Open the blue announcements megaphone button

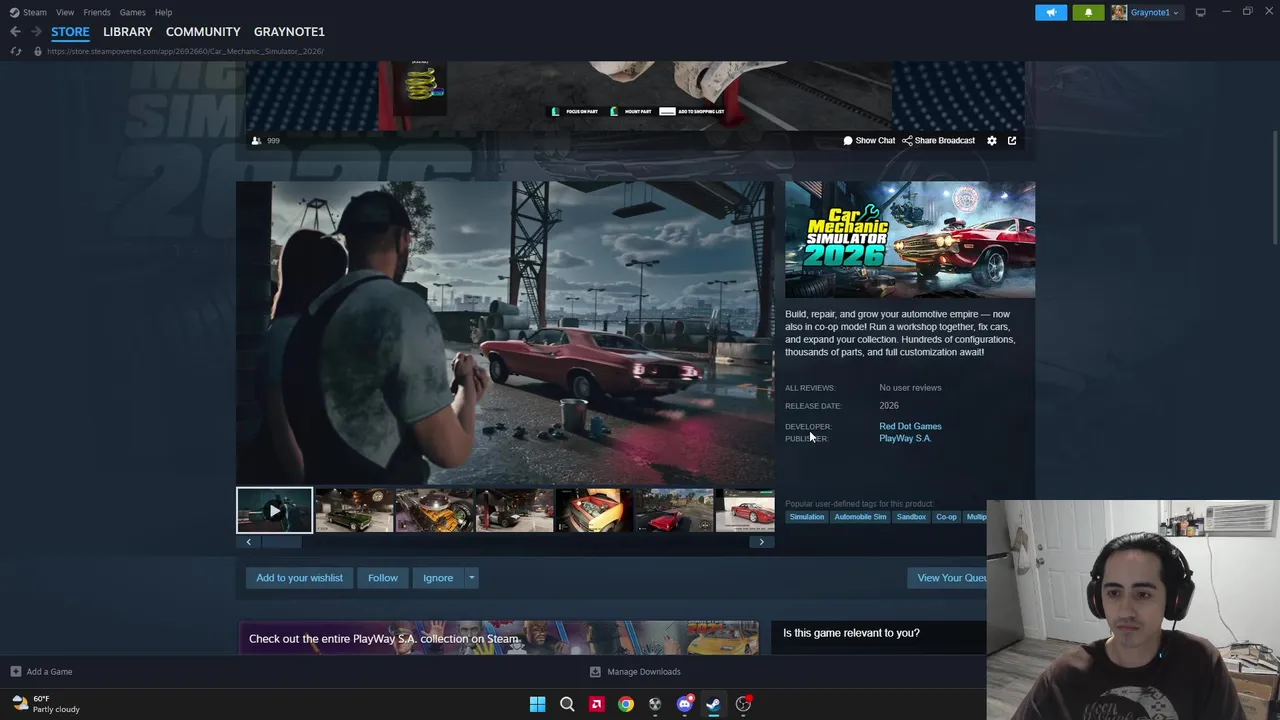(x=1051, y=12)
